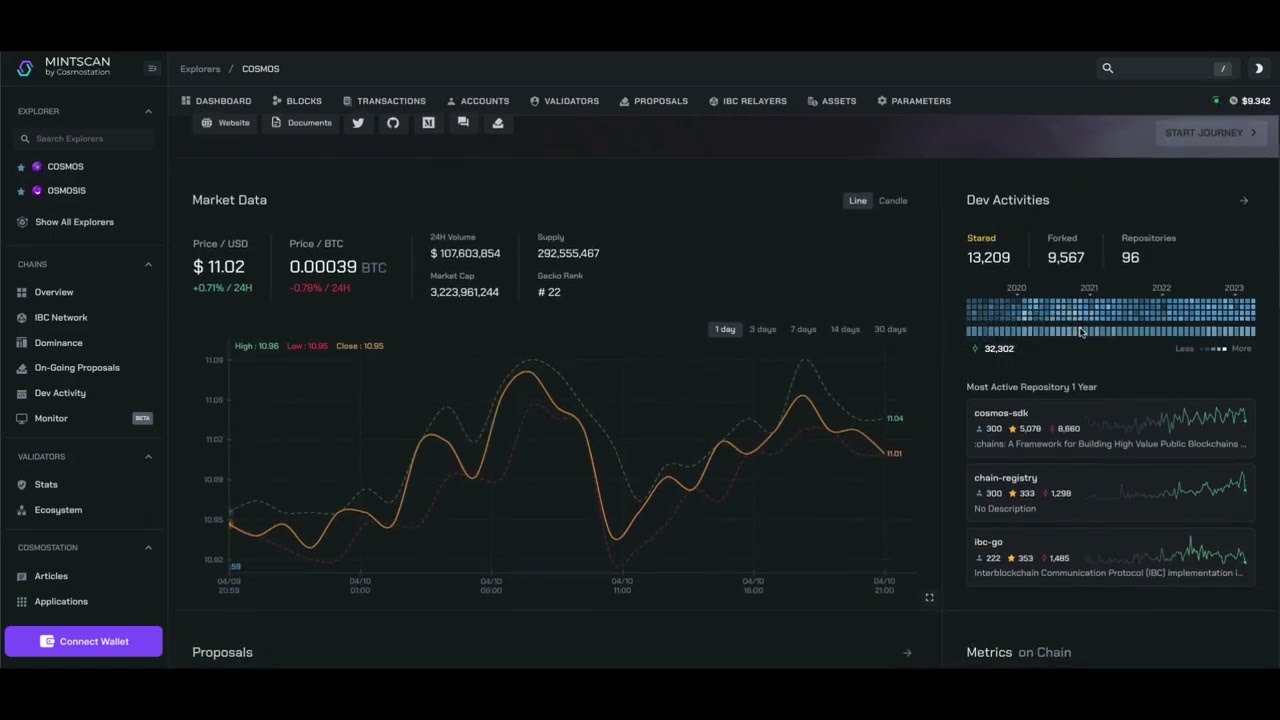Open the ibc-go repository card
Viewport: 1280px width, 720px height.
(1110, 557)
